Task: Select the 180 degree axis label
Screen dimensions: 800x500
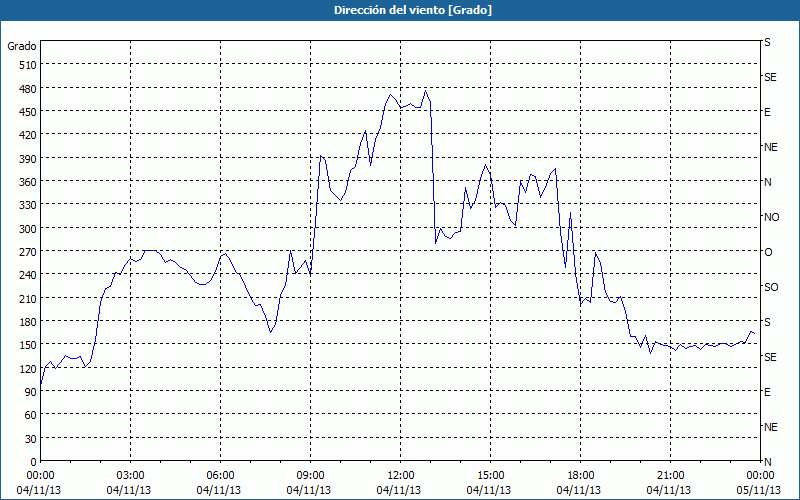Action: click(28, 322)
